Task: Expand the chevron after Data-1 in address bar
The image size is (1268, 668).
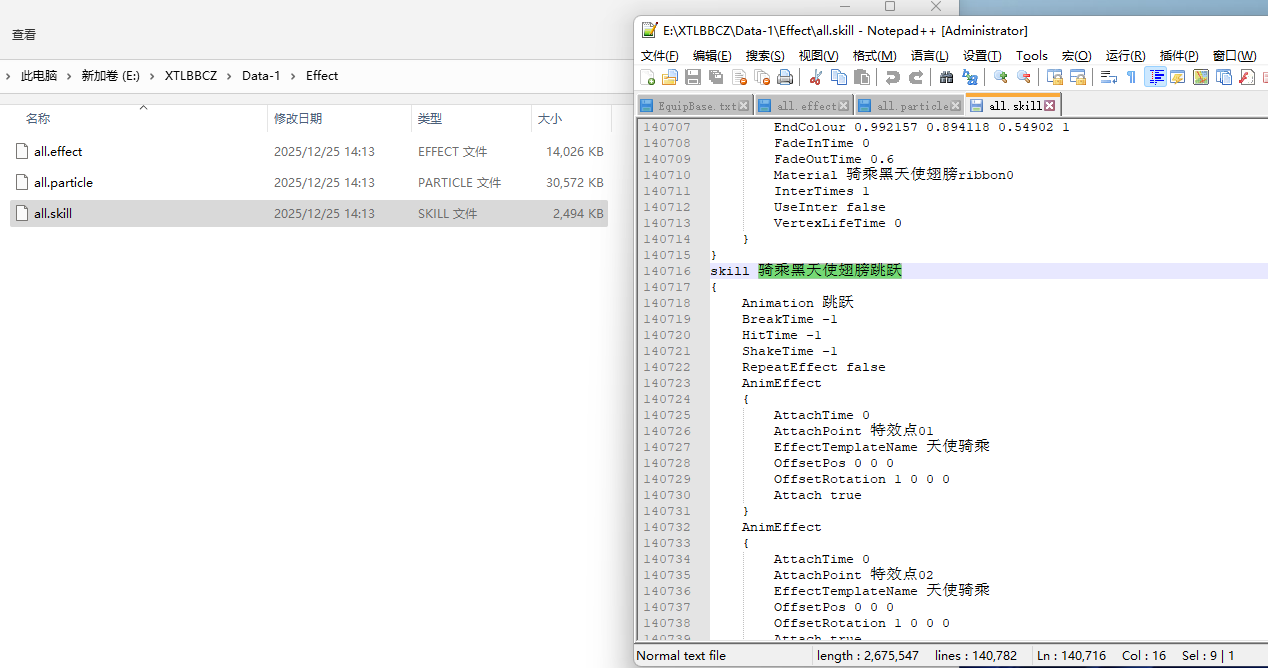Action: coord(293,76)
